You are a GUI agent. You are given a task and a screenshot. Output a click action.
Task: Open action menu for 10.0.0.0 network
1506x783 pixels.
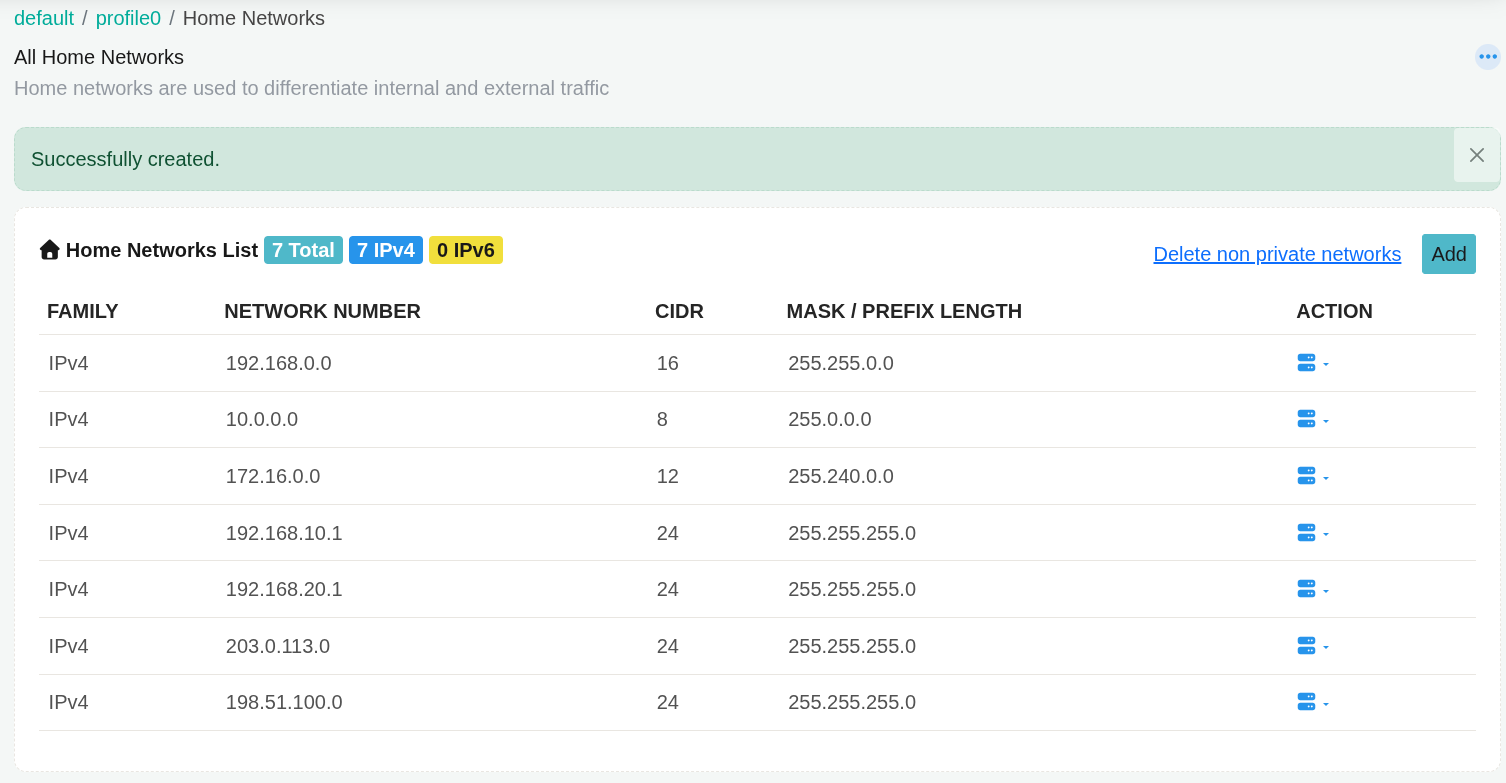(x=1313, y=419)
